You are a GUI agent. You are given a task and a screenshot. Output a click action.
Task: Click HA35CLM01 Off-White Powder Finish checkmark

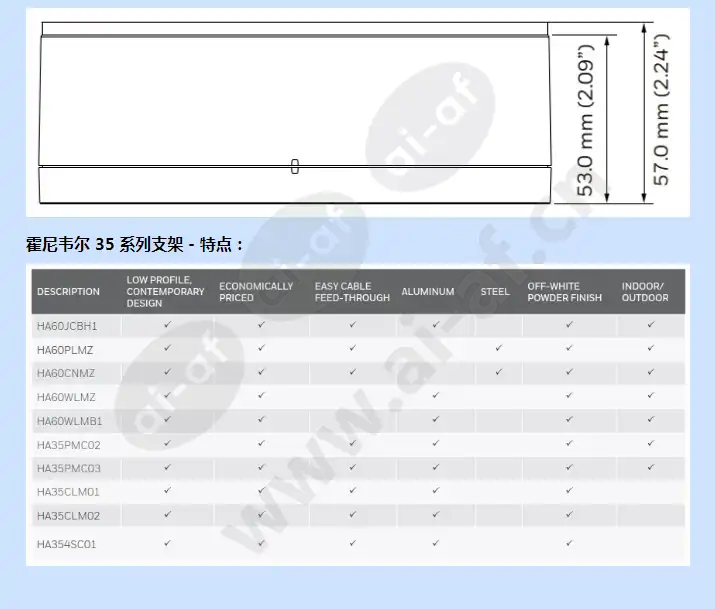click(569, 490)
